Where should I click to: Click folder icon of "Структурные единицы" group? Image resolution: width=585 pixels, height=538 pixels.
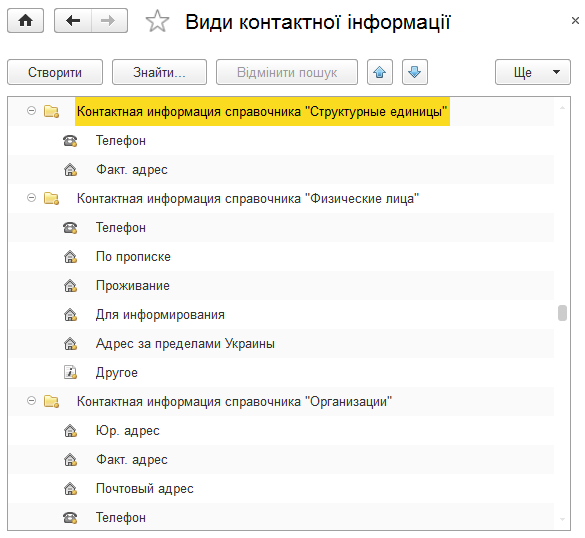click(x=51, y=111)
